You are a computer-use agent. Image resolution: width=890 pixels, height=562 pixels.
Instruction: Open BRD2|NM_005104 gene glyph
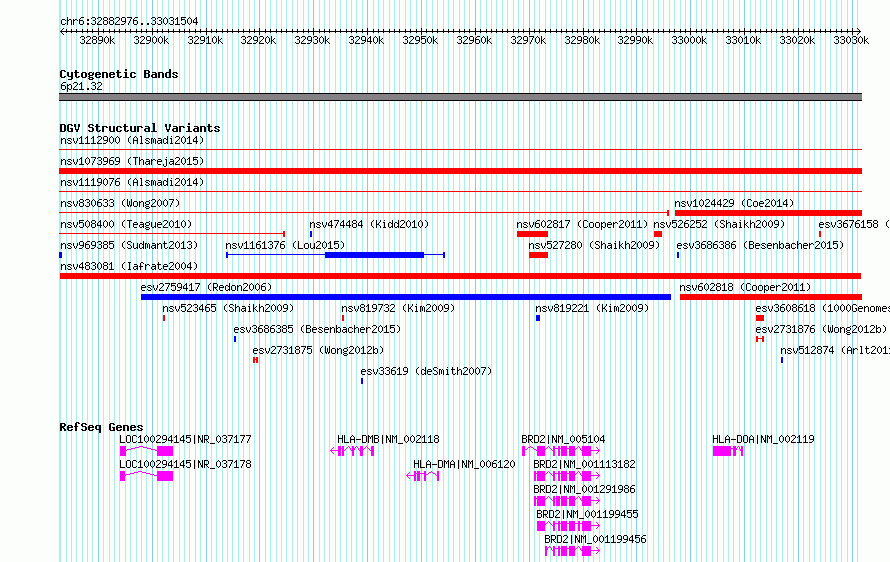(x=561, y=451)
